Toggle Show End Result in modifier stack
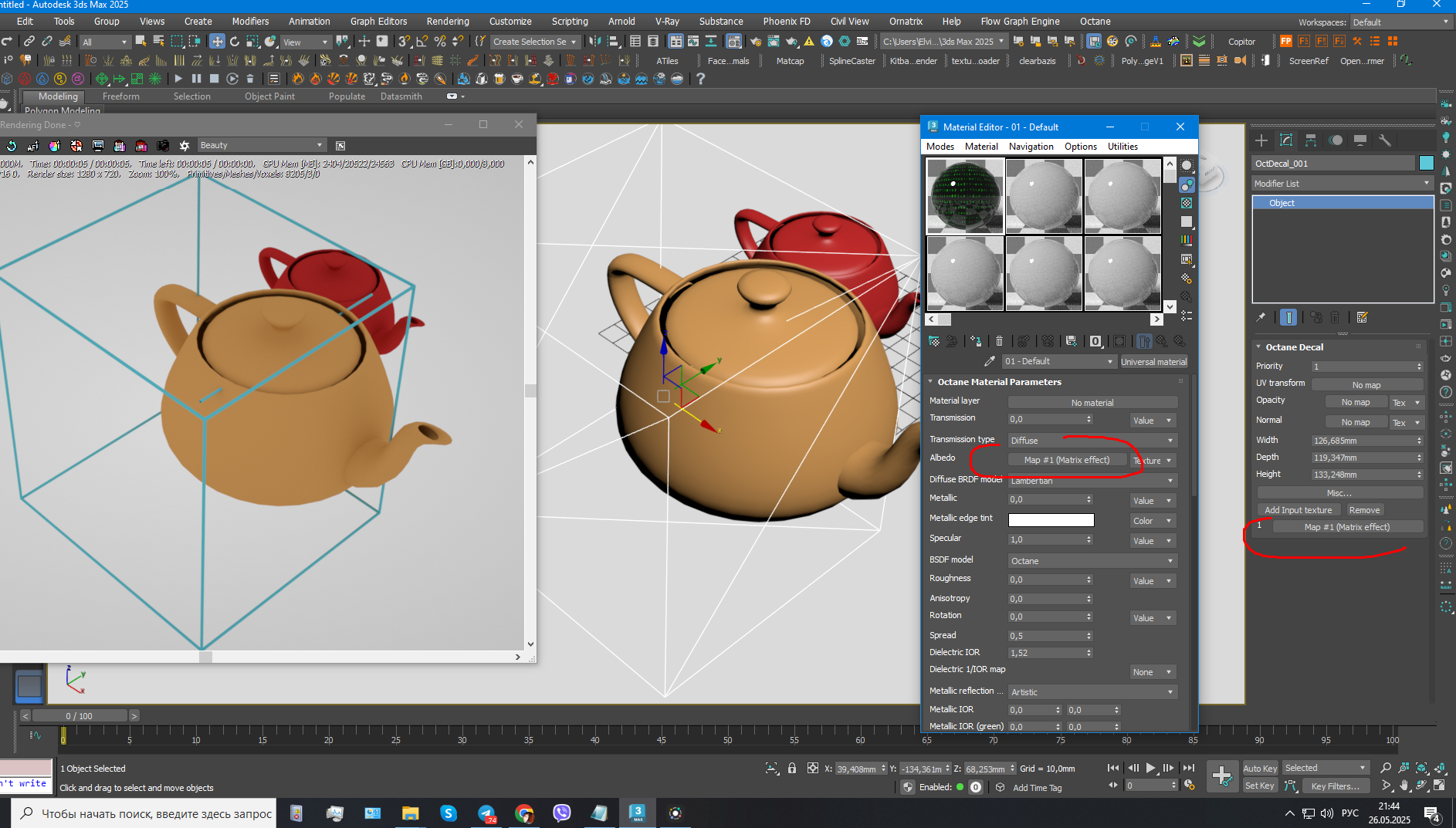Viewport: 1456px width, 828px height. tap(1288, 317)
